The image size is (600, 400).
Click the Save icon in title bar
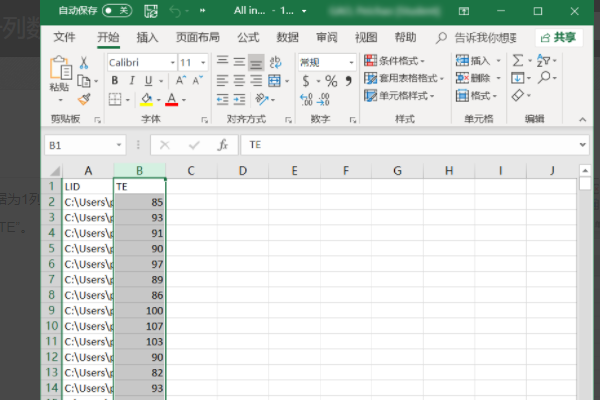point(151,11)
